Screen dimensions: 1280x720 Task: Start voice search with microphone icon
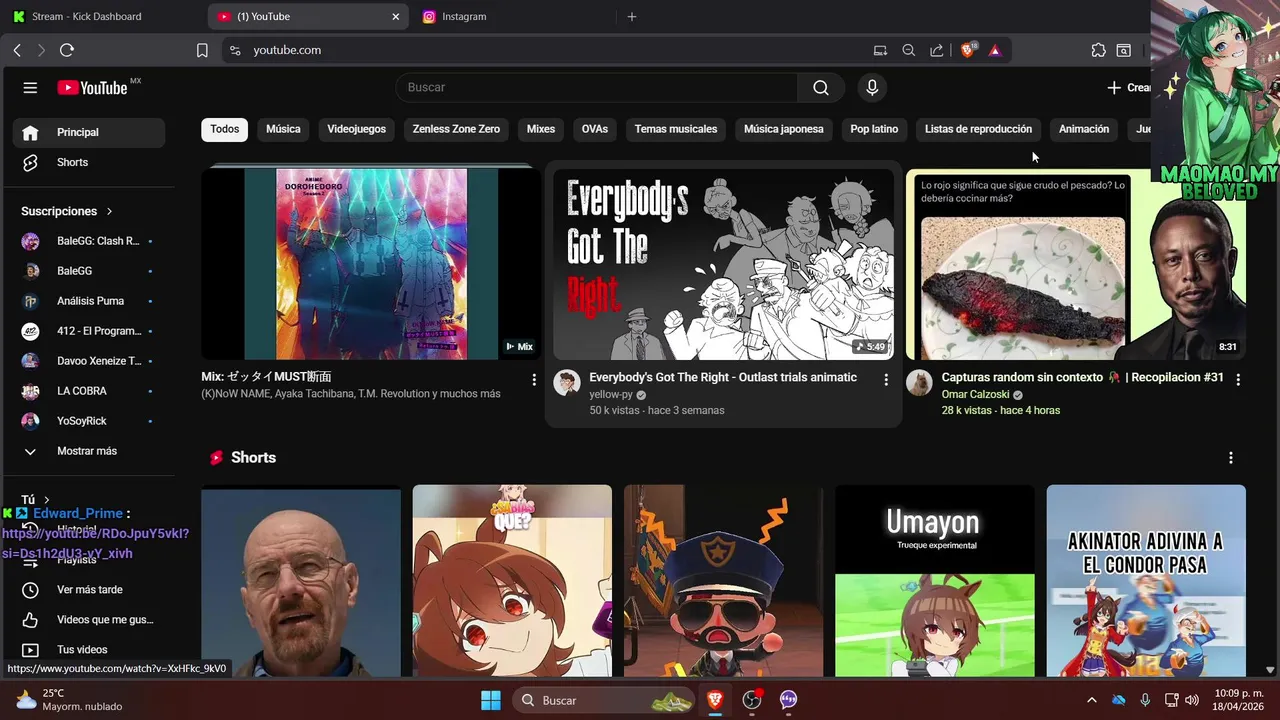pos(872,88)
